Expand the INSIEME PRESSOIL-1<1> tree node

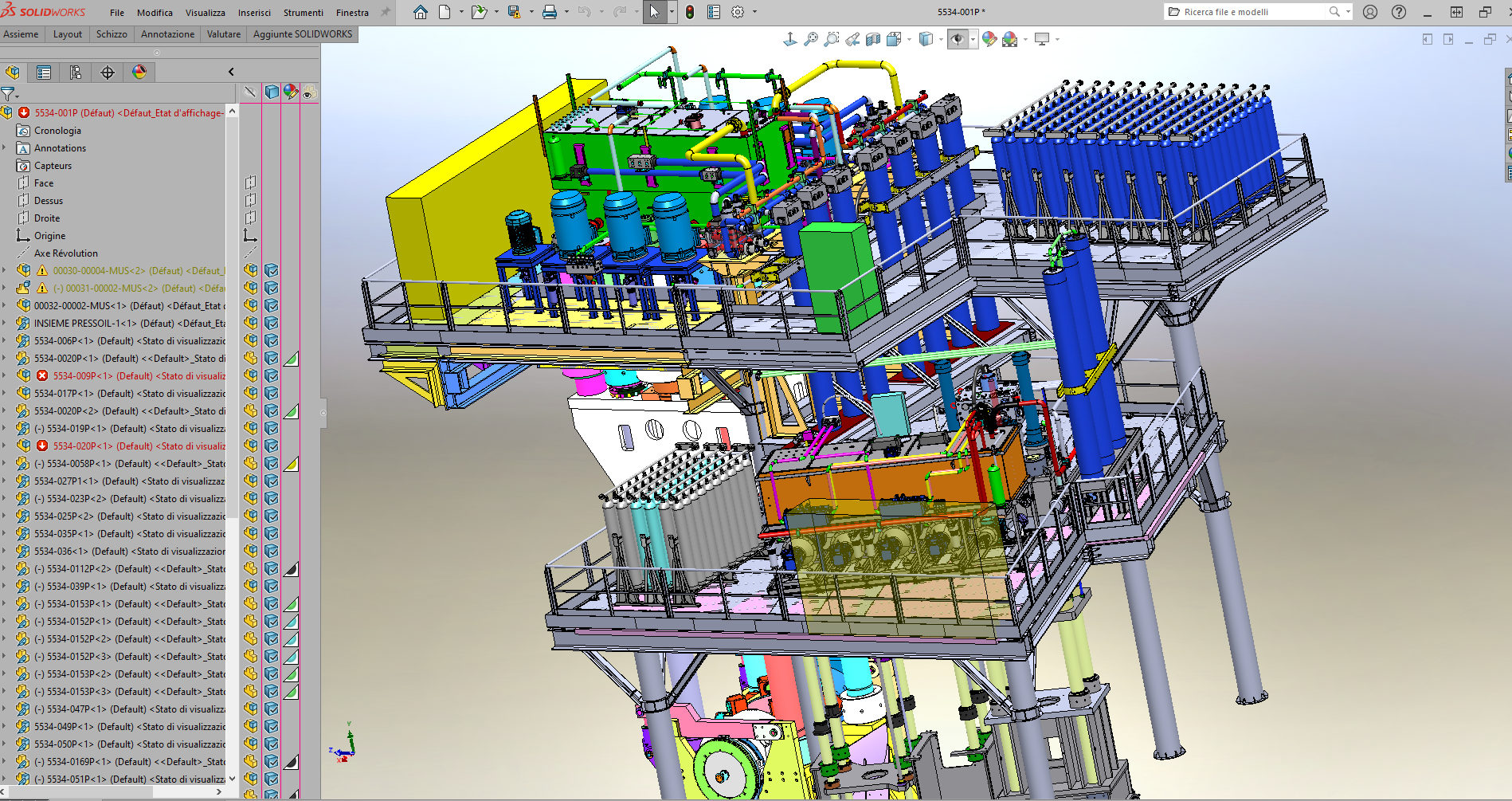[x=5, y=323]
